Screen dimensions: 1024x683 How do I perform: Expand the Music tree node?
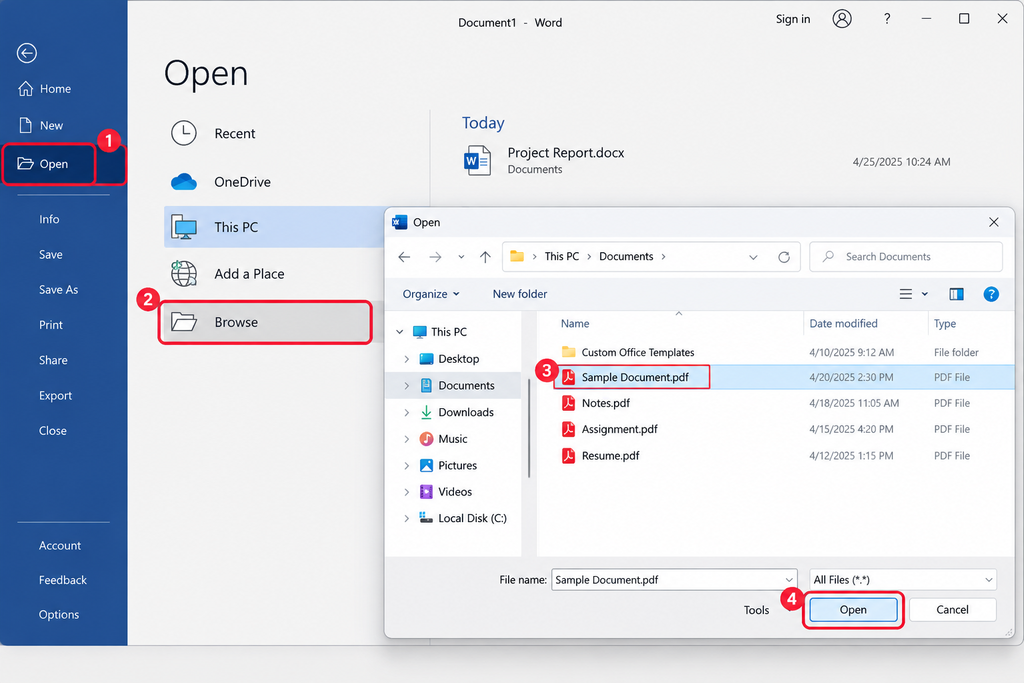point(407,439)
